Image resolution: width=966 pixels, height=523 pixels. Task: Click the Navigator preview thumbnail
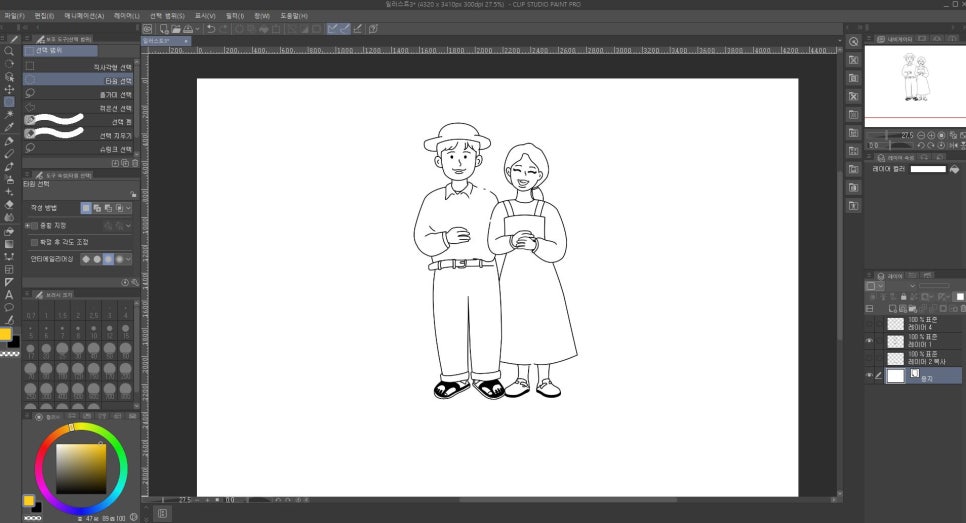pos(915,86)
